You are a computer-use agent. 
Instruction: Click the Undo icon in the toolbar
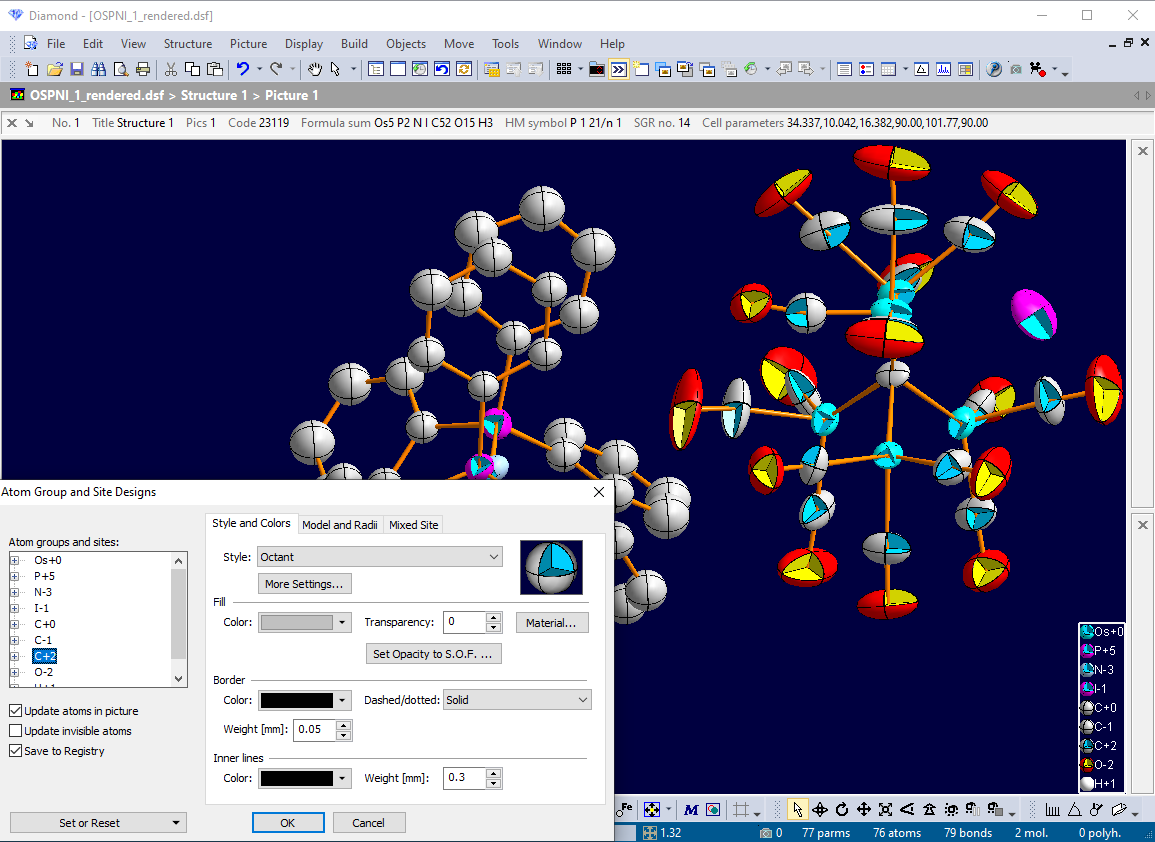243,69
